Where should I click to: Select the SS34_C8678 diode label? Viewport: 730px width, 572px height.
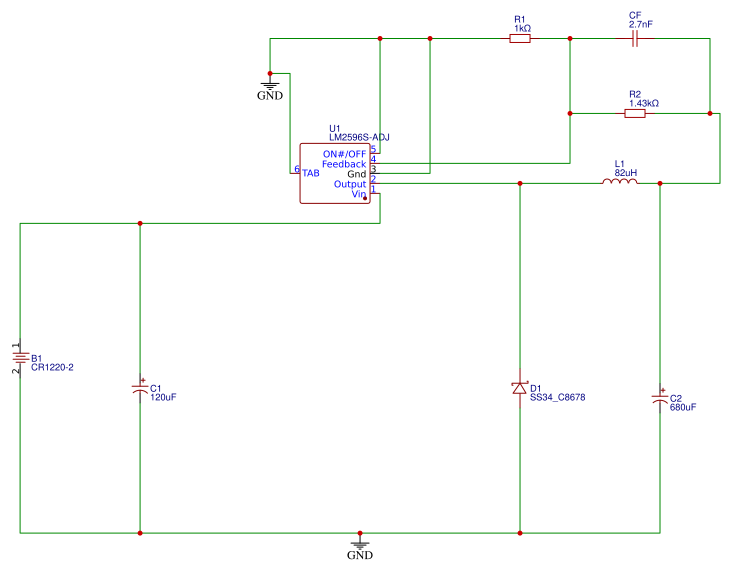pos(557,397)
